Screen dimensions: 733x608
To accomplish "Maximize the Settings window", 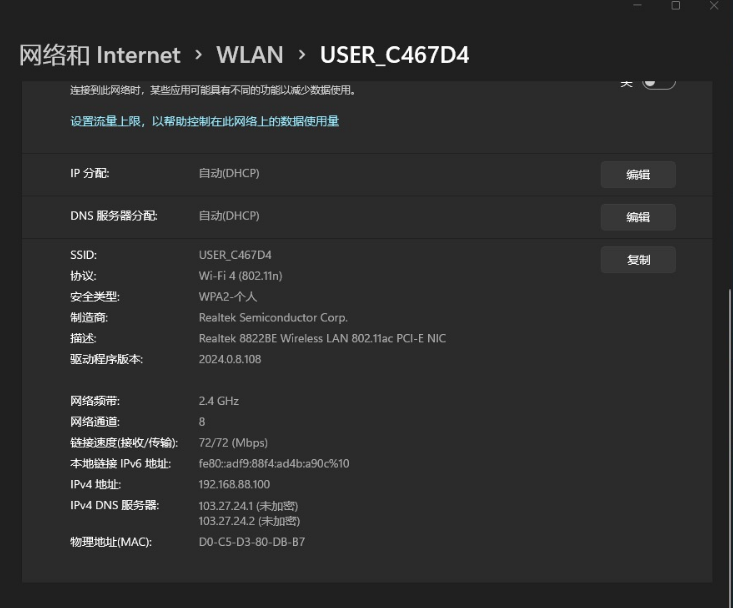I will pos(676,6).
